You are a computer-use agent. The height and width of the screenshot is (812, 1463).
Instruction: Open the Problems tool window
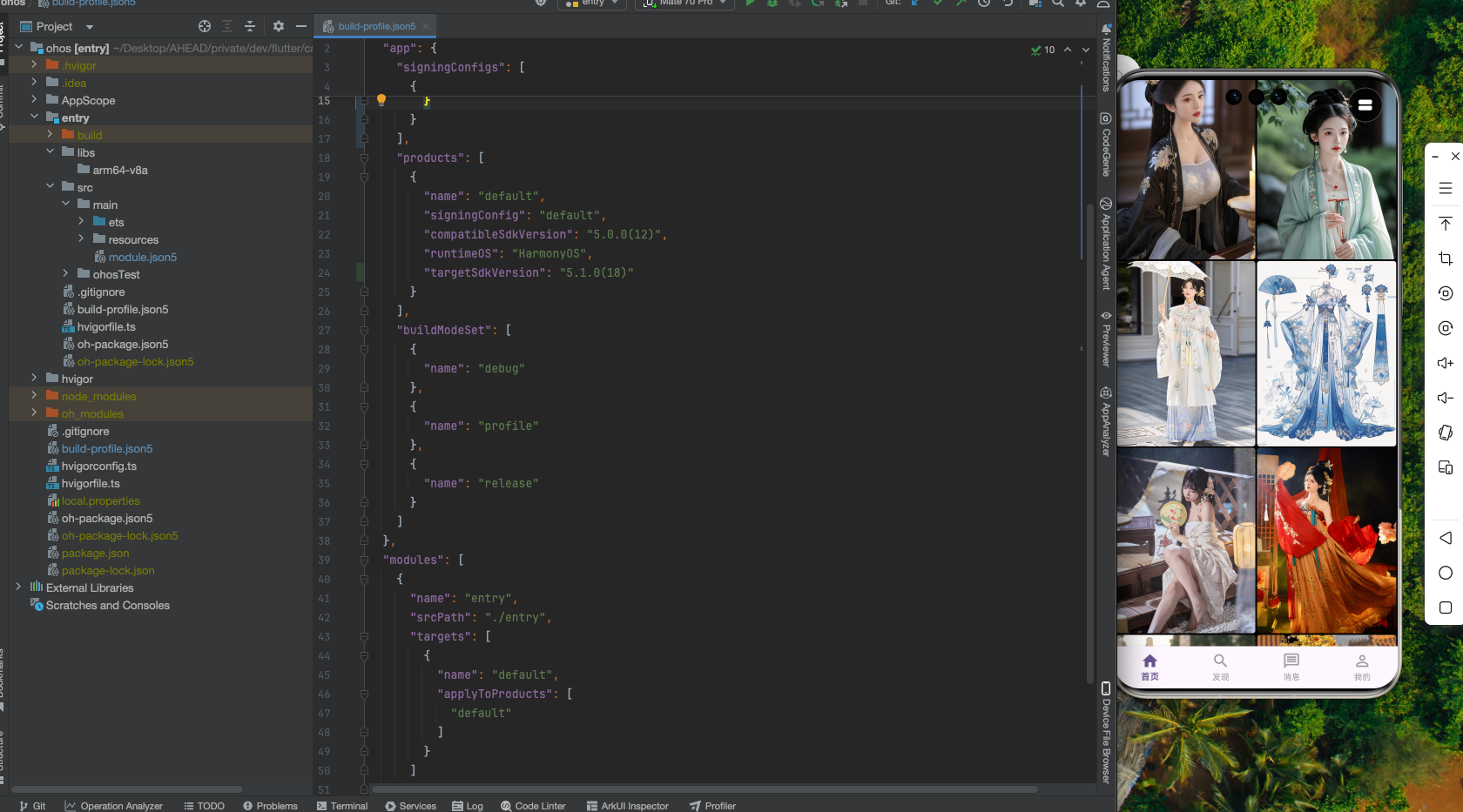click(270, 806)
